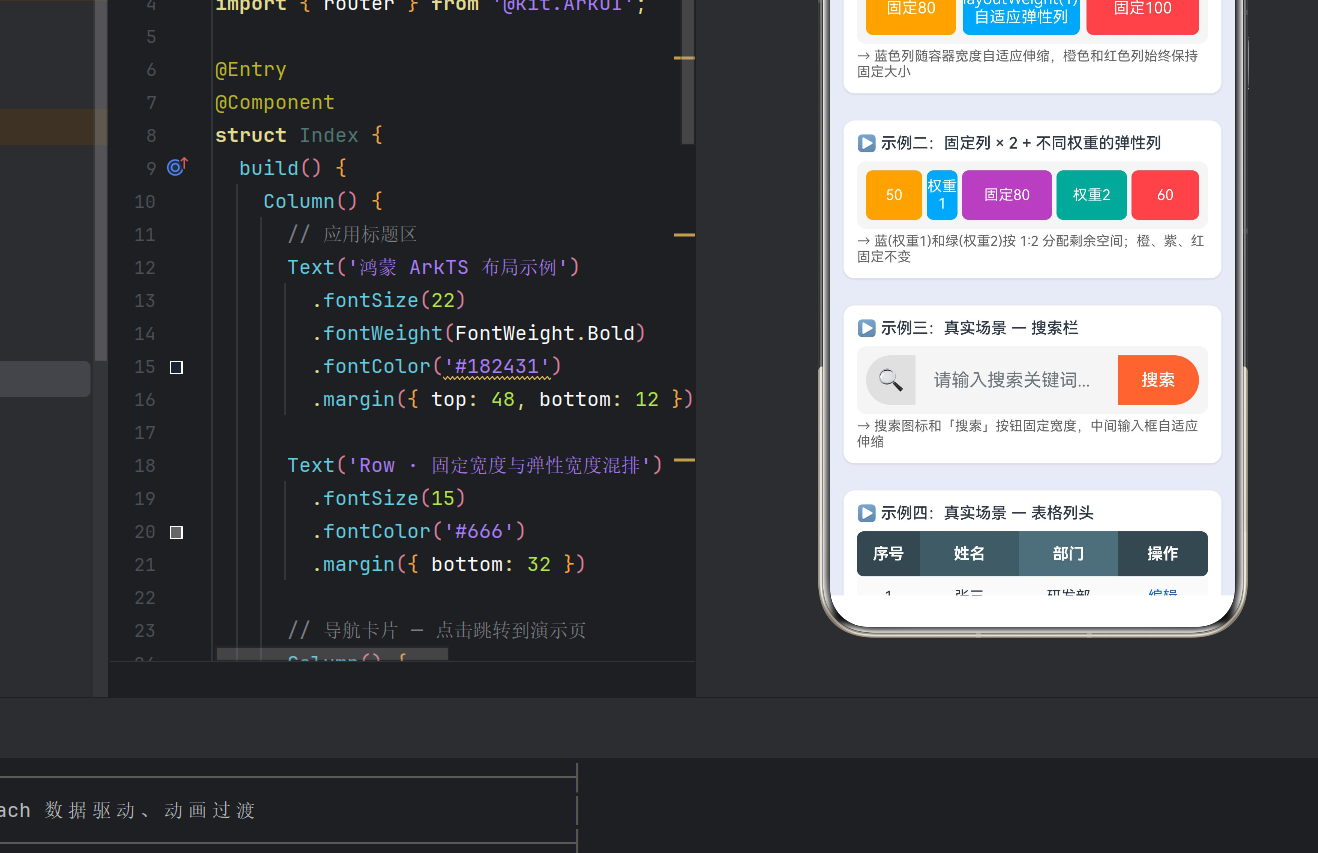Tap the red 固定100 block
Viewport: 1318px width, 853px height.
(1142, 14)
